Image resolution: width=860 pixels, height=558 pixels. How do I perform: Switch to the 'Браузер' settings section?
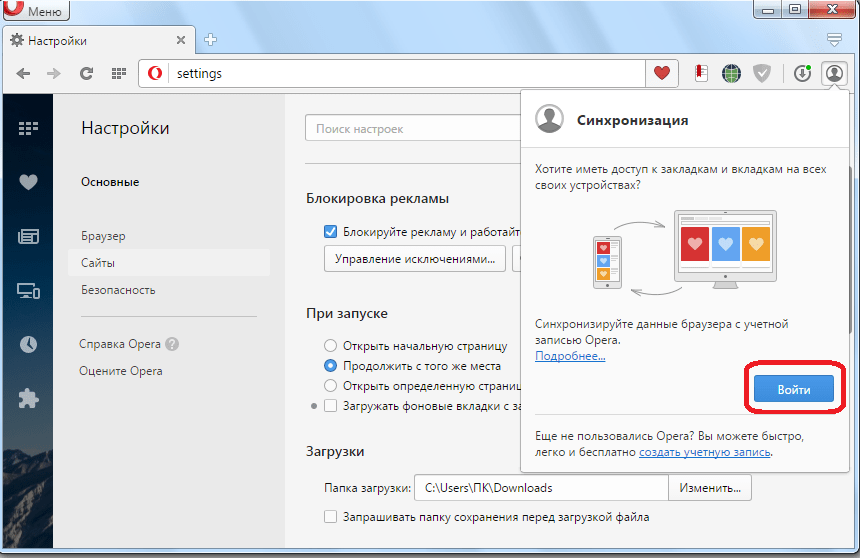(103, 236)
